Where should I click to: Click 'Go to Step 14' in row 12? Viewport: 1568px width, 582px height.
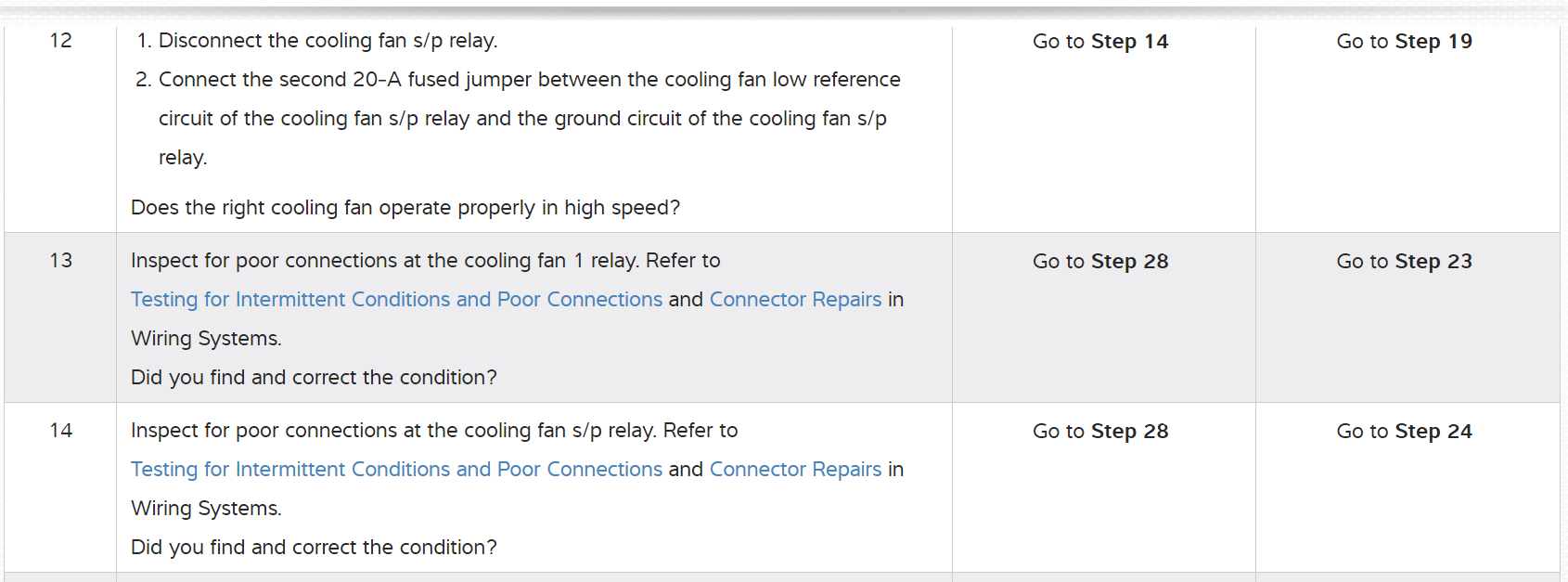(1100, 42)
